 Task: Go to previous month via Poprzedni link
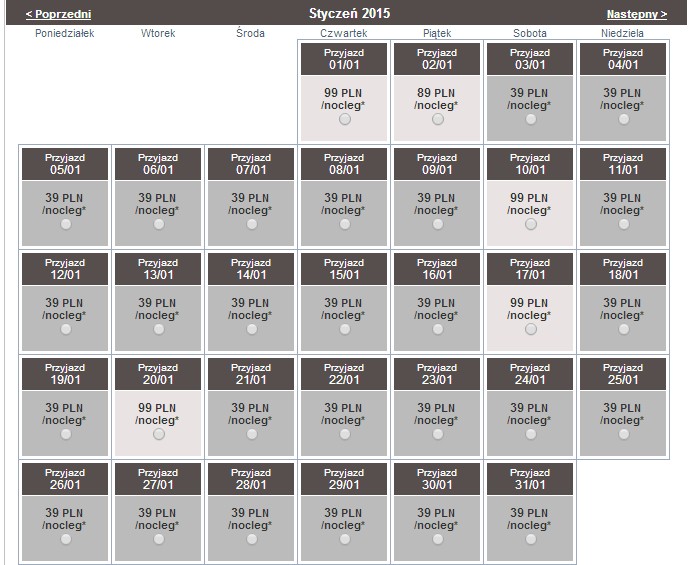[x=59, y=14]
